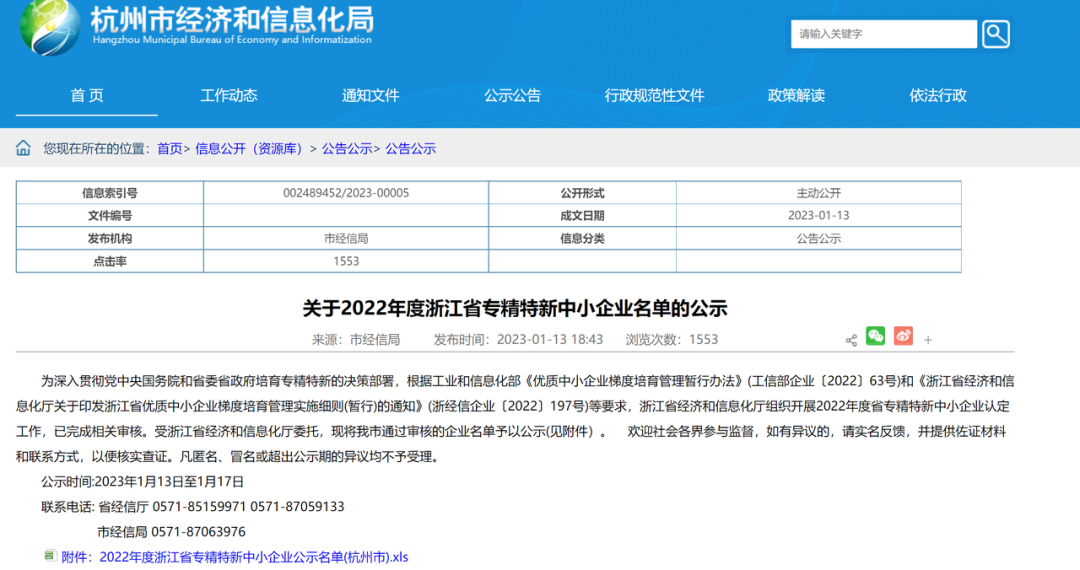The height and width of the screenshot is (570, 1080).
Task: Open 公示公告 navigation menu item
Action: 513,95
